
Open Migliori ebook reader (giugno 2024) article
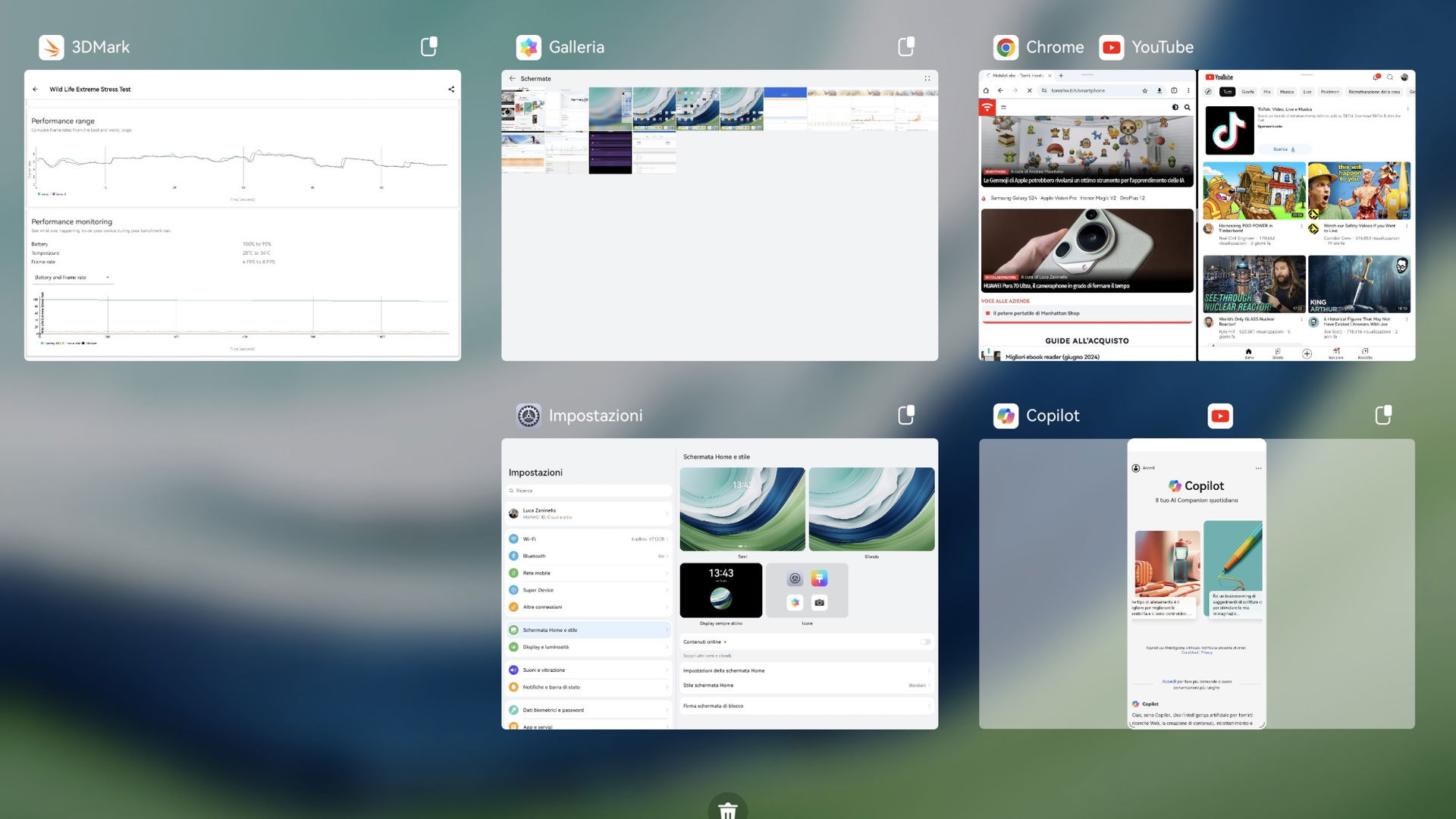coord(1052,356)
